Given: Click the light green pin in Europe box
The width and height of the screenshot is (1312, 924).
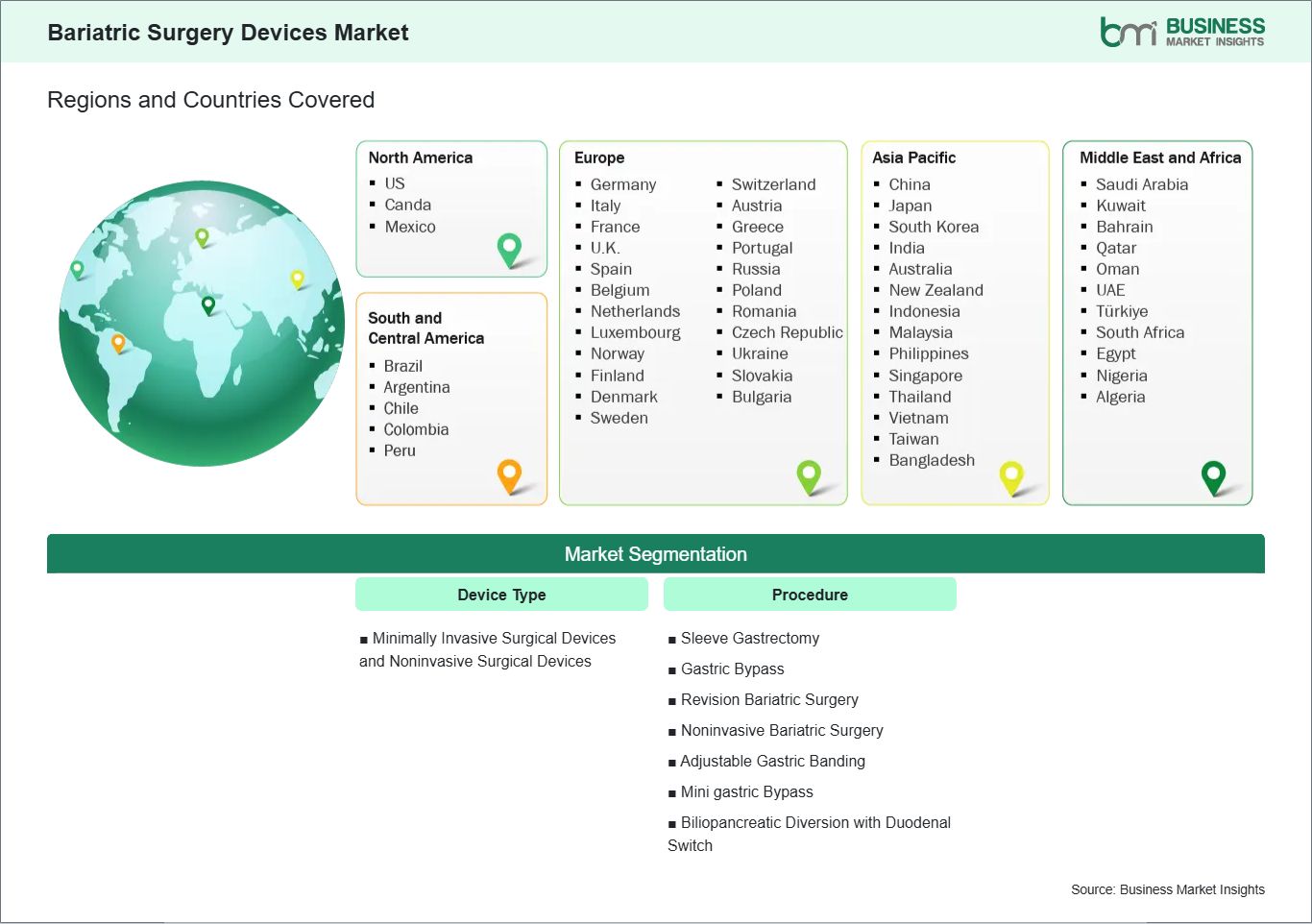Looking at the screenshot, I should pos(809,474).
